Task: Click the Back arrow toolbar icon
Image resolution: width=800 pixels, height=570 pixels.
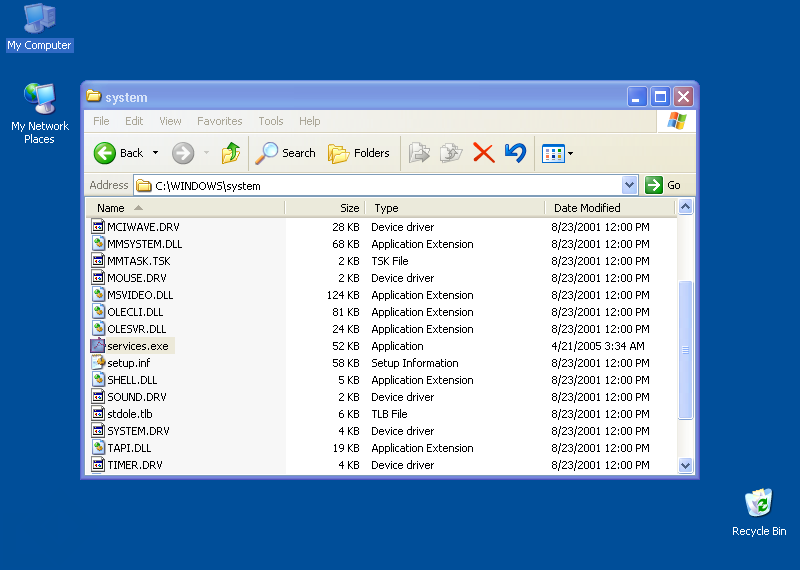Action: [x=106, y=153]
